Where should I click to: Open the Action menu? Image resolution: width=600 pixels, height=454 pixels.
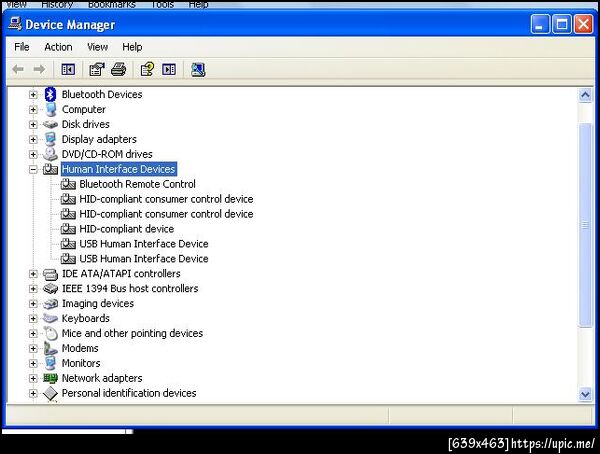pyautogui.click(x=58, y=47)
